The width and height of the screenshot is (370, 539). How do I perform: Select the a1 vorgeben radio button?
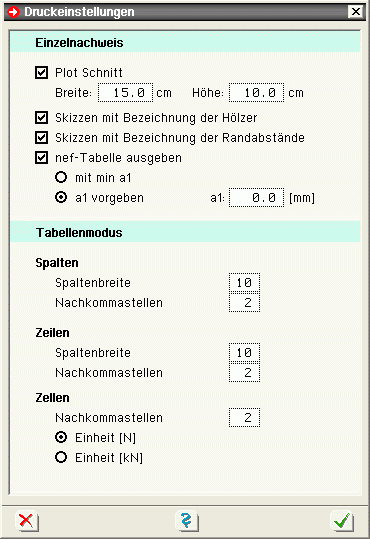coord(61,197)
